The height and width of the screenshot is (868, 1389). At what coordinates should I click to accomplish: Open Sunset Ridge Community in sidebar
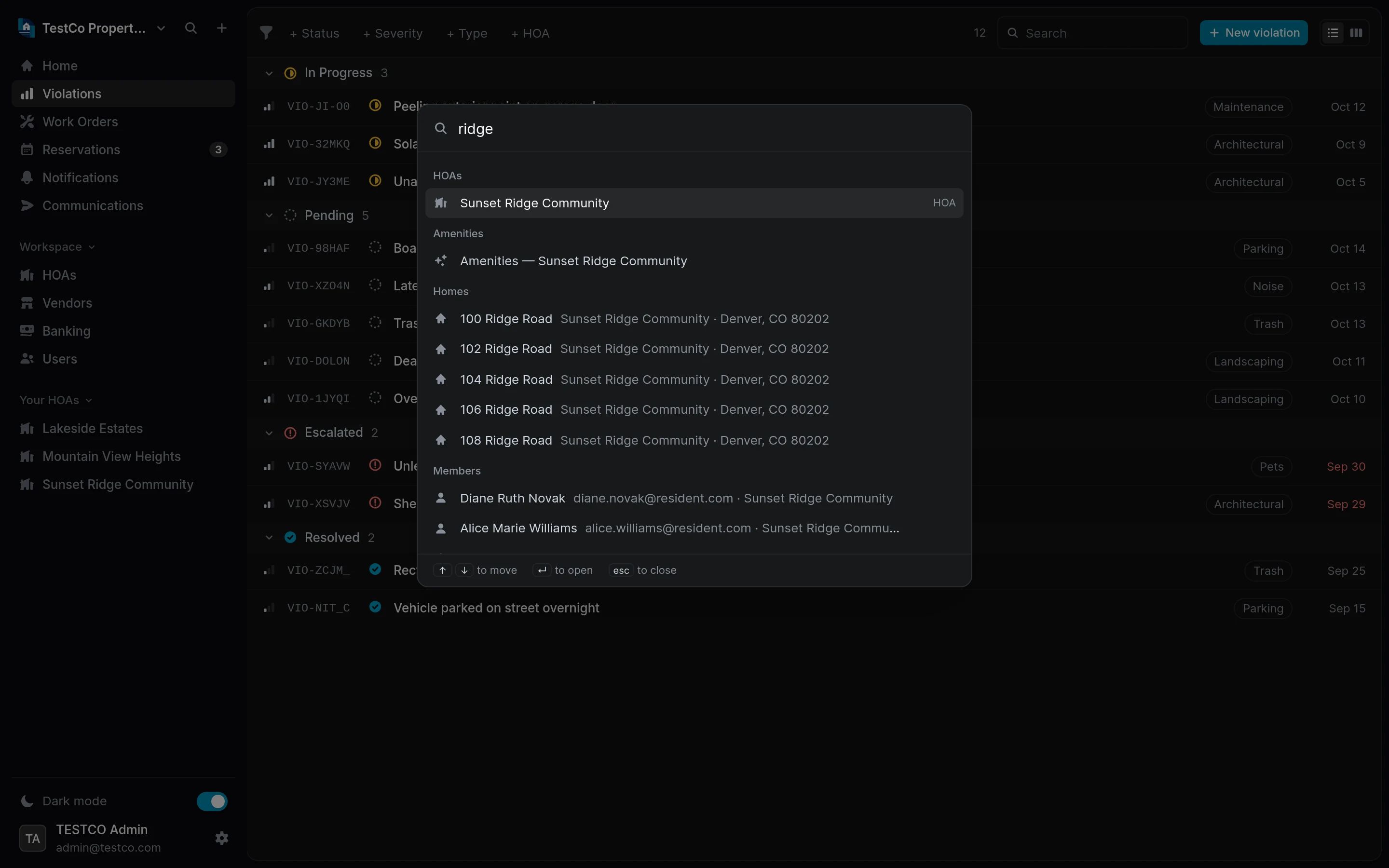click(x=123, y=485)
